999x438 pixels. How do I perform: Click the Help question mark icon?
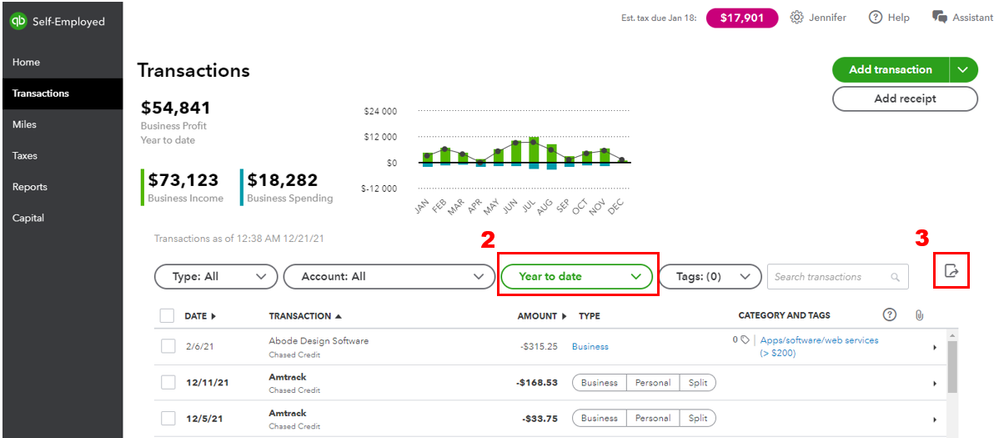click(875, 17)
